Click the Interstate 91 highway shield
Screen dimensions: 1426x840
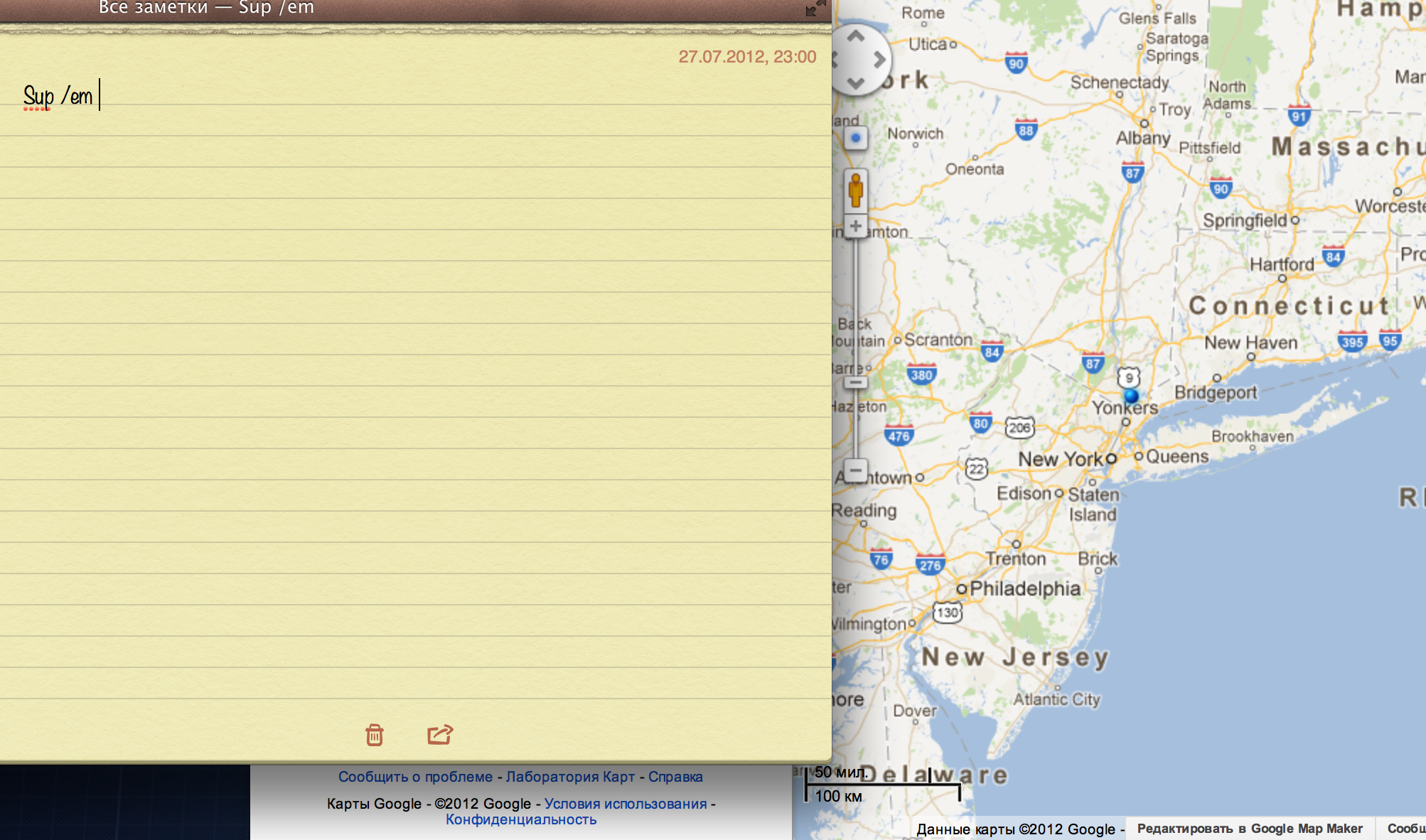coord(1299,116)
